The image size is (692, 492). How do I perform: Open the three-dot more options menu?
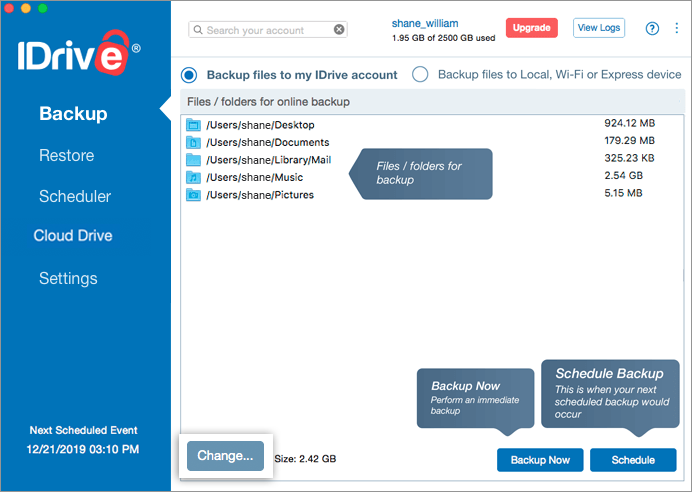click(x=676, y=28)
